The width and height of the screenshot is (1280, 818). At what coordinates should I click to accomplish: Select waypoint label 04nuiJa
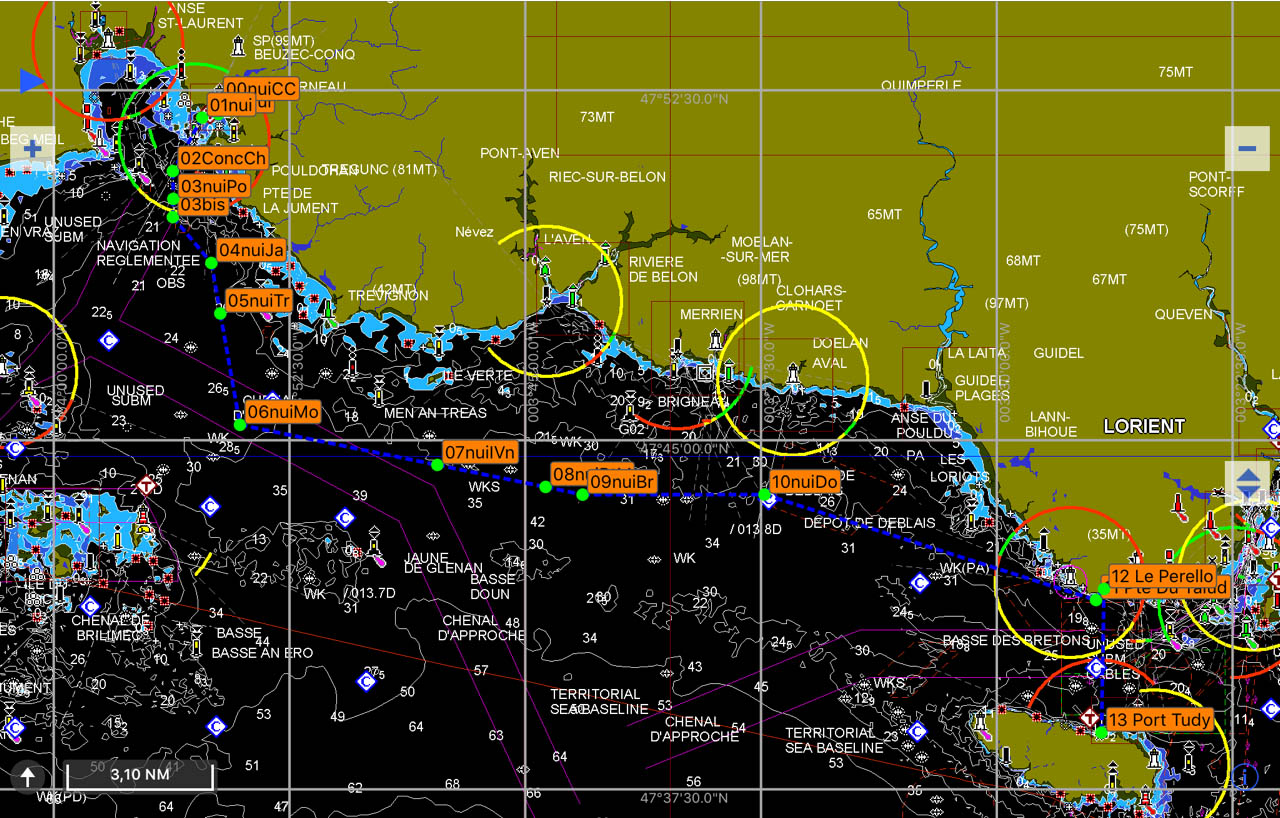pyautogui.click(x=251, y=250)
